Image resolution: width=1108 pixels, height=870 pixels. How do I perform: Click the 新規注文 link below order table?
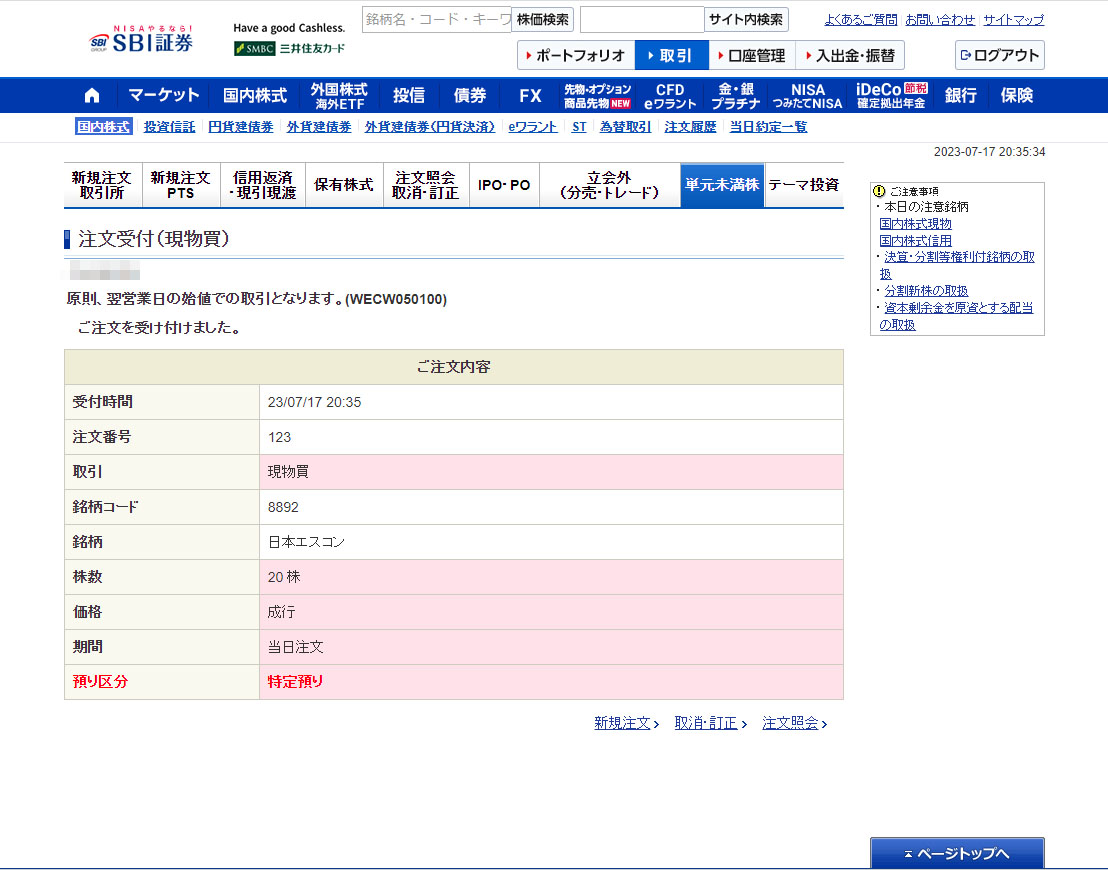[623, 723]
